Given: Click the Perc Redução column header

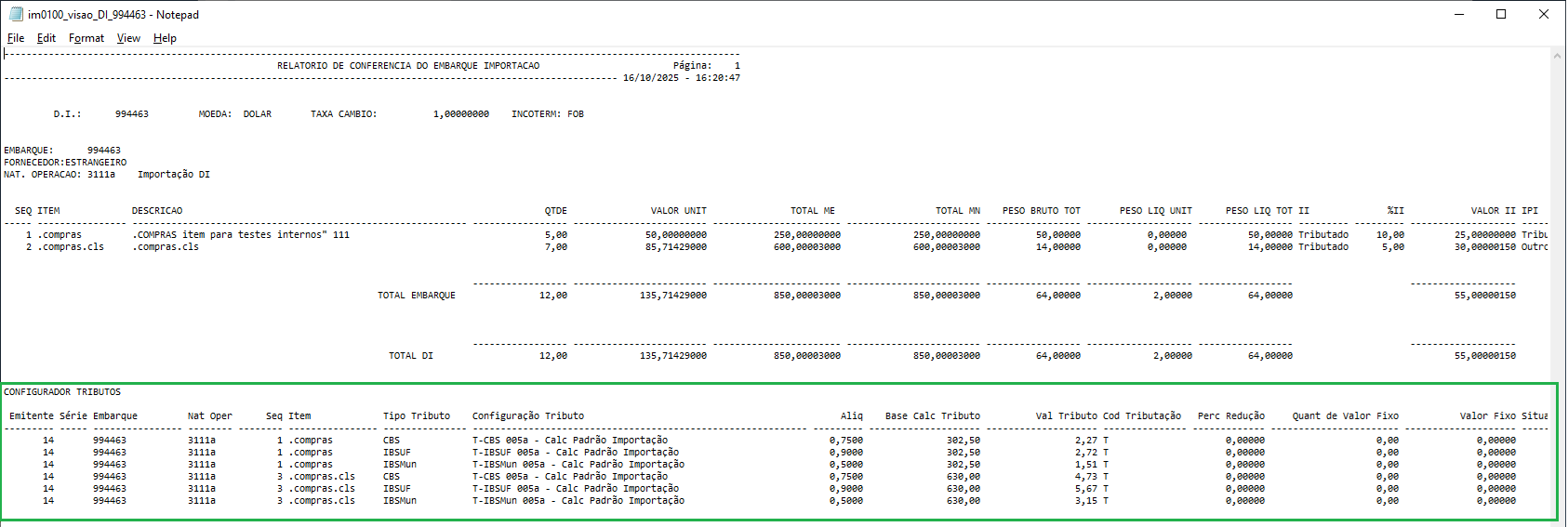Looking at the screenshot, I should pos(1231,416).
